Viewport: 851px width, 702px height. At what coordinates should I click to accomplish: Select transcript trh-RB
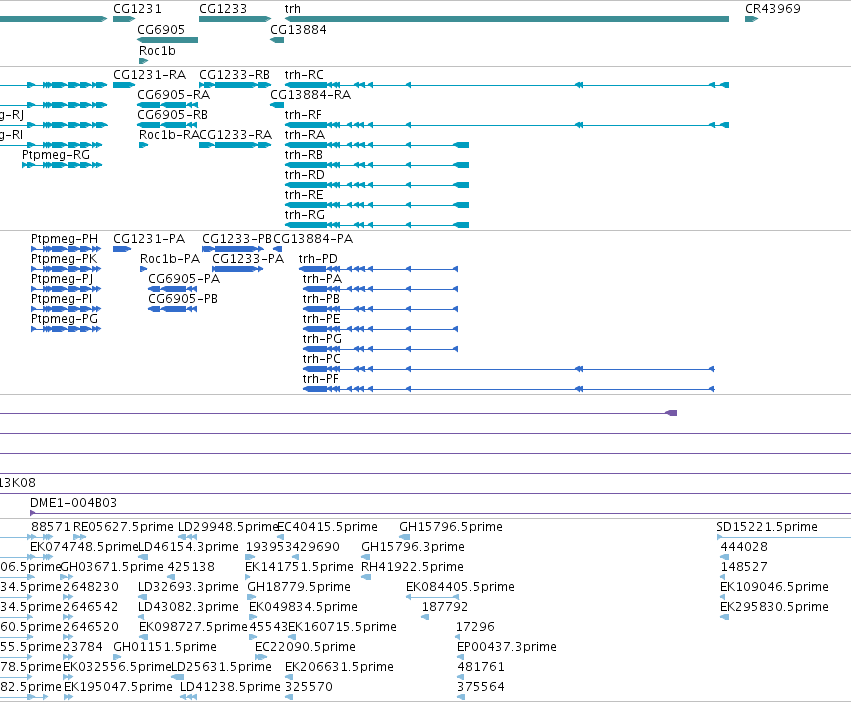coord(377,165)
